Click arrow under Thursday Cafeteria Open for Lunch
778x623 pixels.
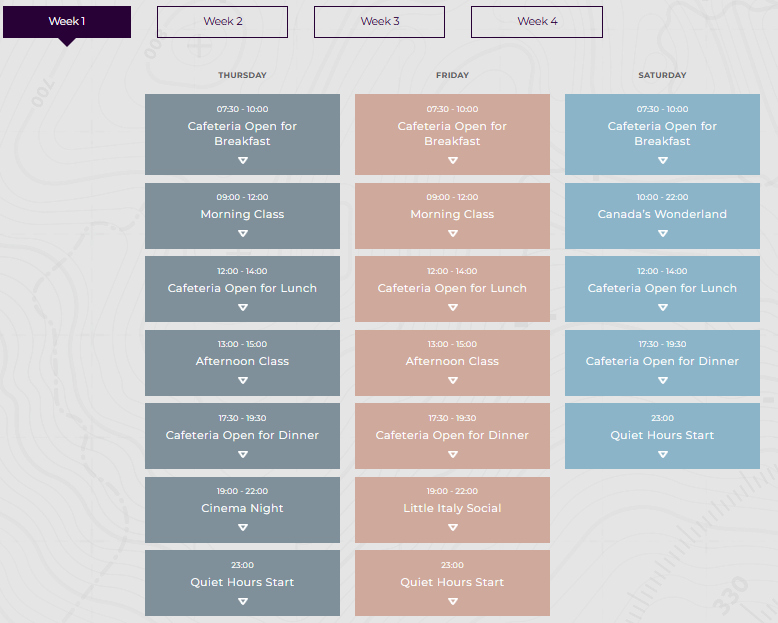pos(242,308)
